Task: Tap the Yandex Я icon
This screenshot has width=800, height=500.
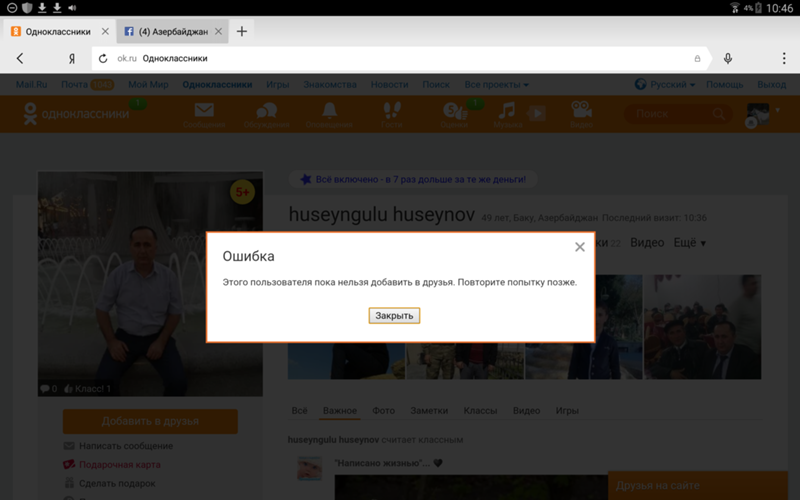Action: click(72, 59)
